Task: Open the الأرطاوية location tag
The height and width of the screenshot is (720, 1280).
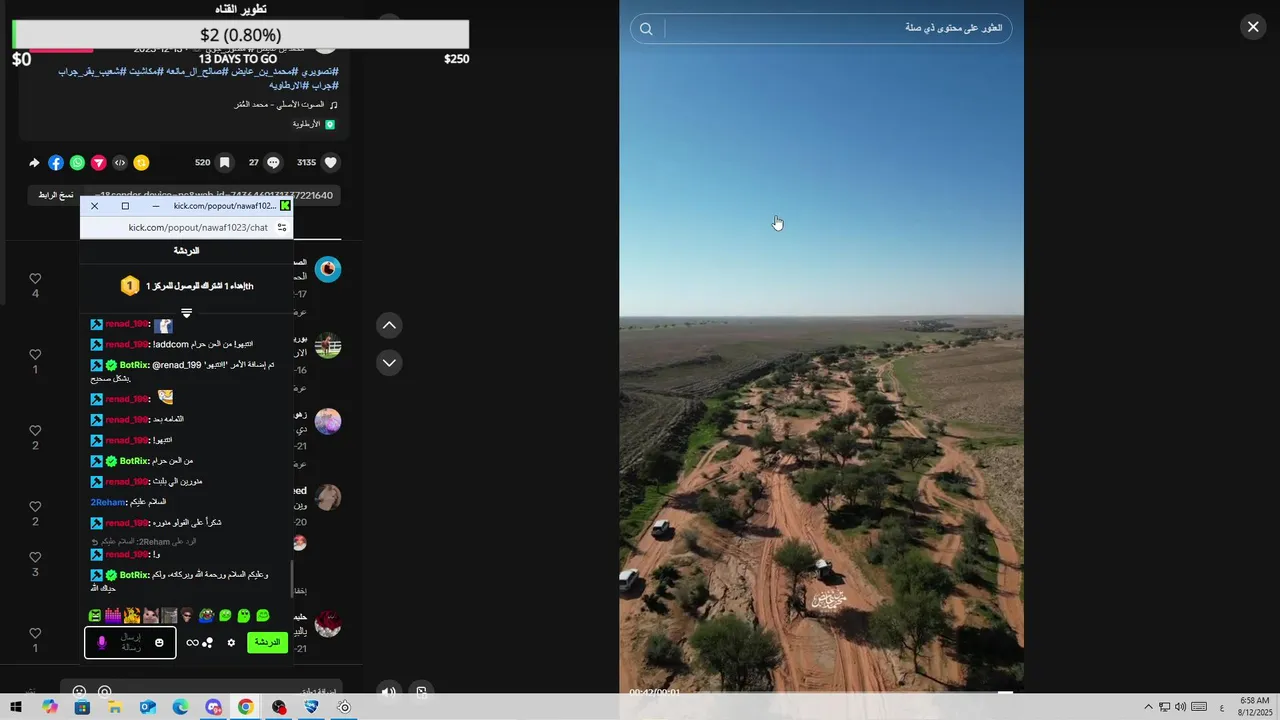Action: [313, 124]
